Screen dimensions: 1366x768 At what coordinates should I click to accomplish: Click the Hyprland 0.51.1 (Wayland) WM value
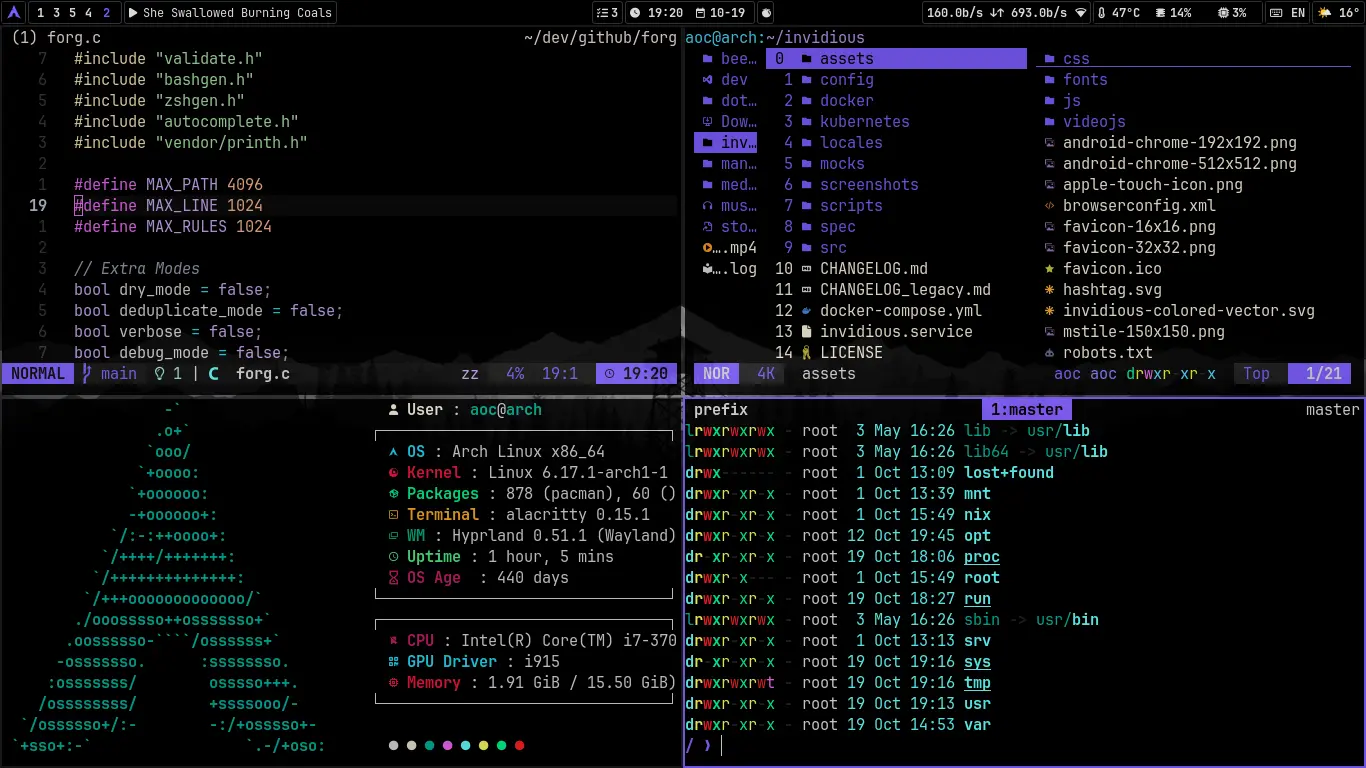[564, 536]
